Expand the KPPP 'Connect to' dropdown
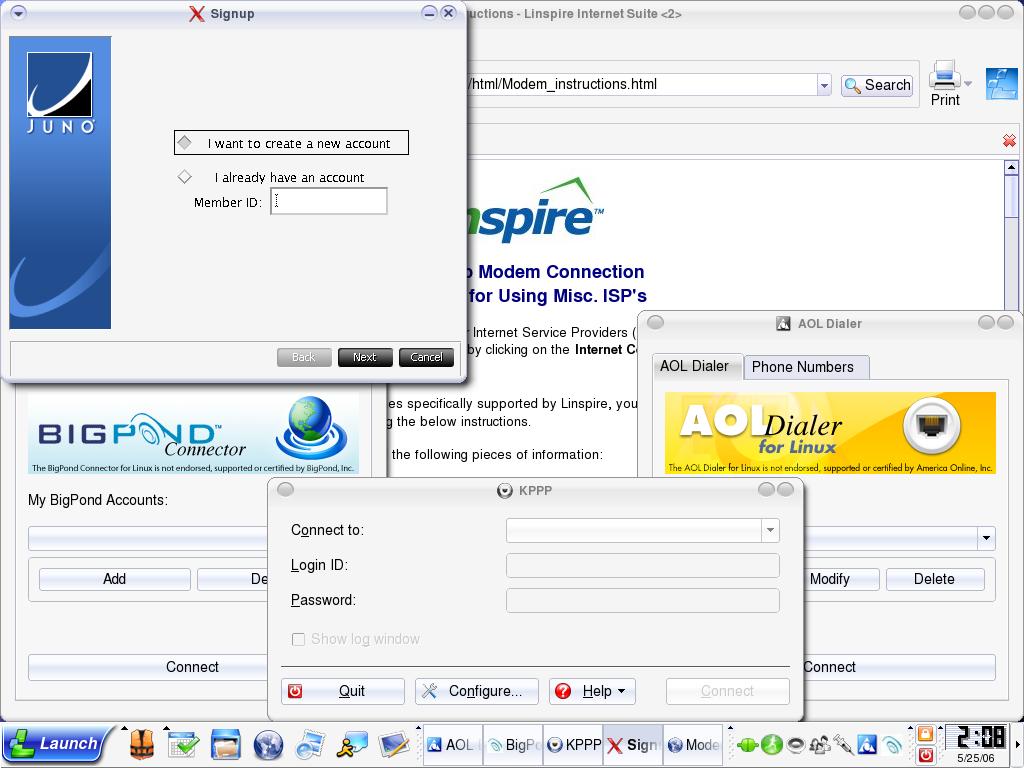 (x=770, y=530)
